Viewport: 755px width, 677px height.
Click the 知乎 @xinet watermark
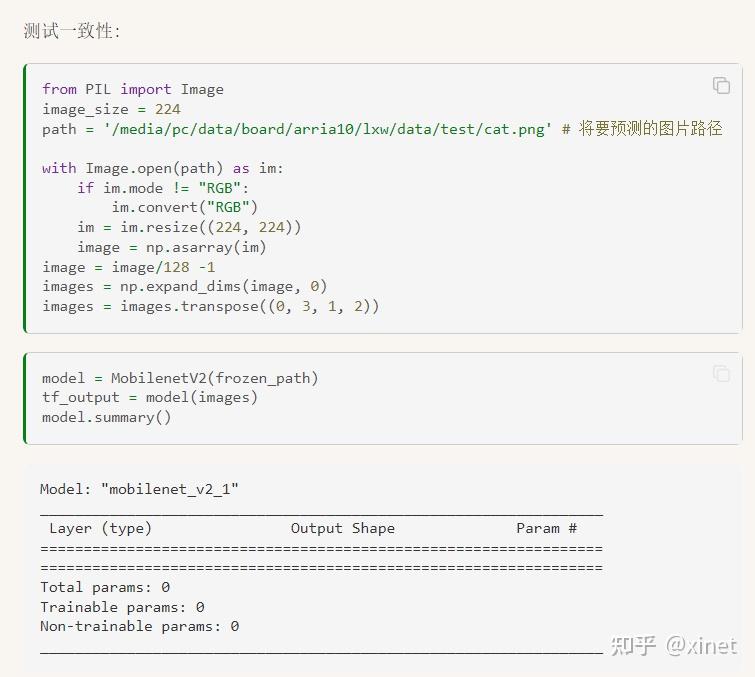pos(674,645)
